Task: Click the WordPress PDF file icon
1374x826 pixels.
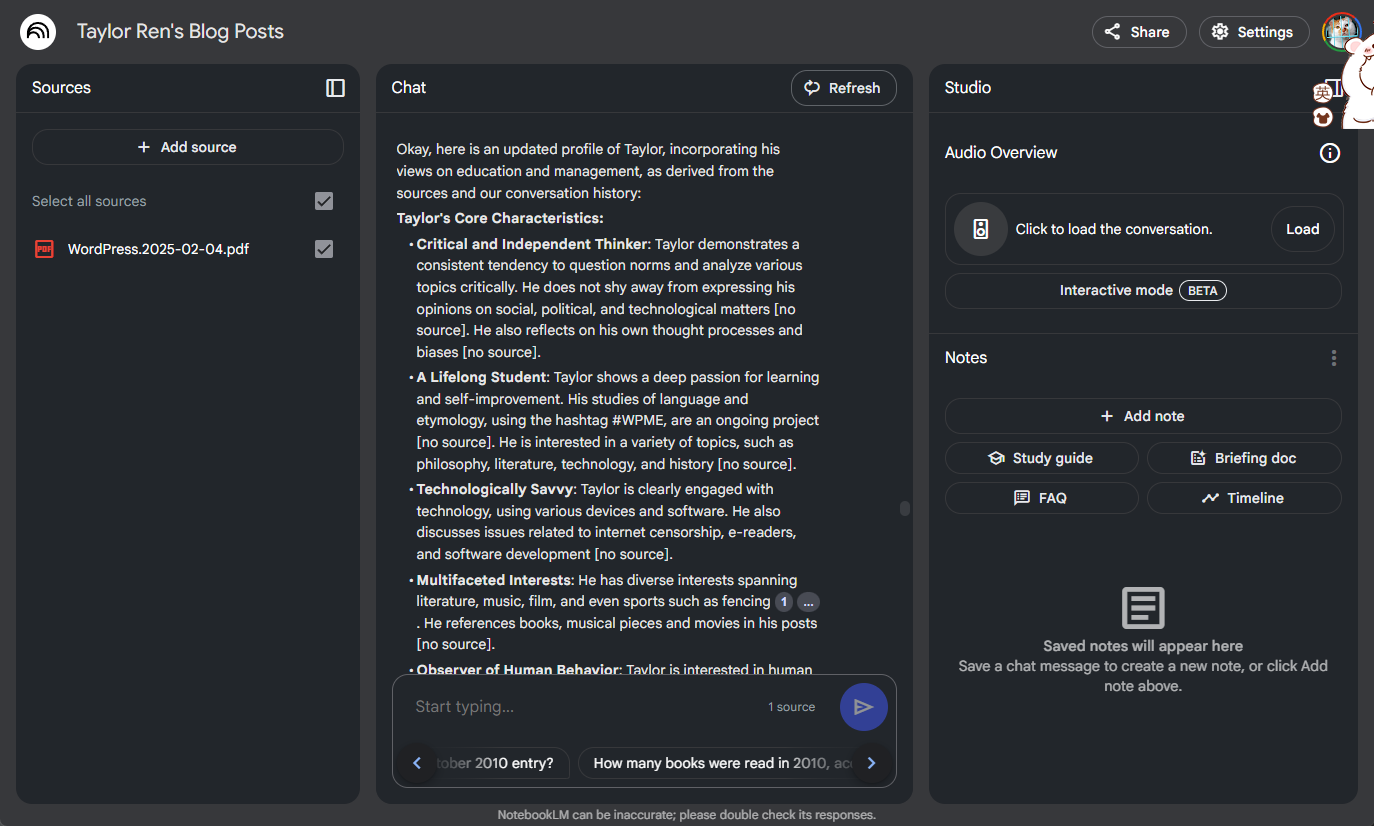Action: [44, 249]
